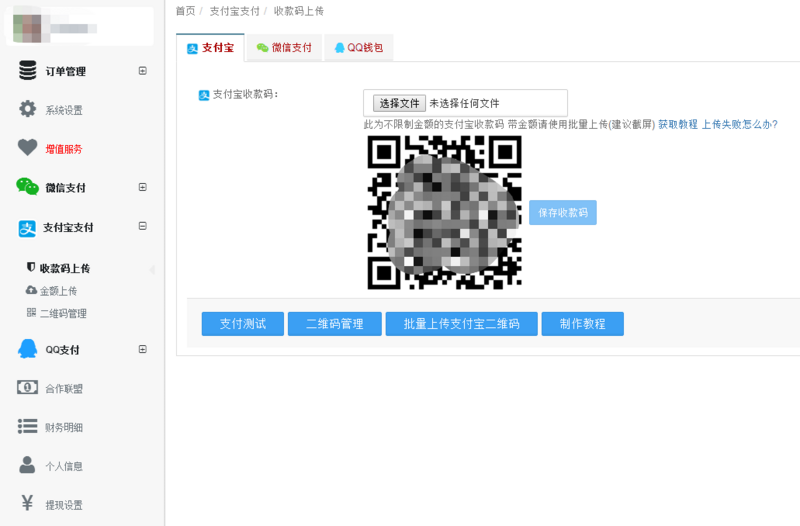
Task: Collapse the 支付宝支付 sidebar menu minus toggle
Action: tap(143, 226)
